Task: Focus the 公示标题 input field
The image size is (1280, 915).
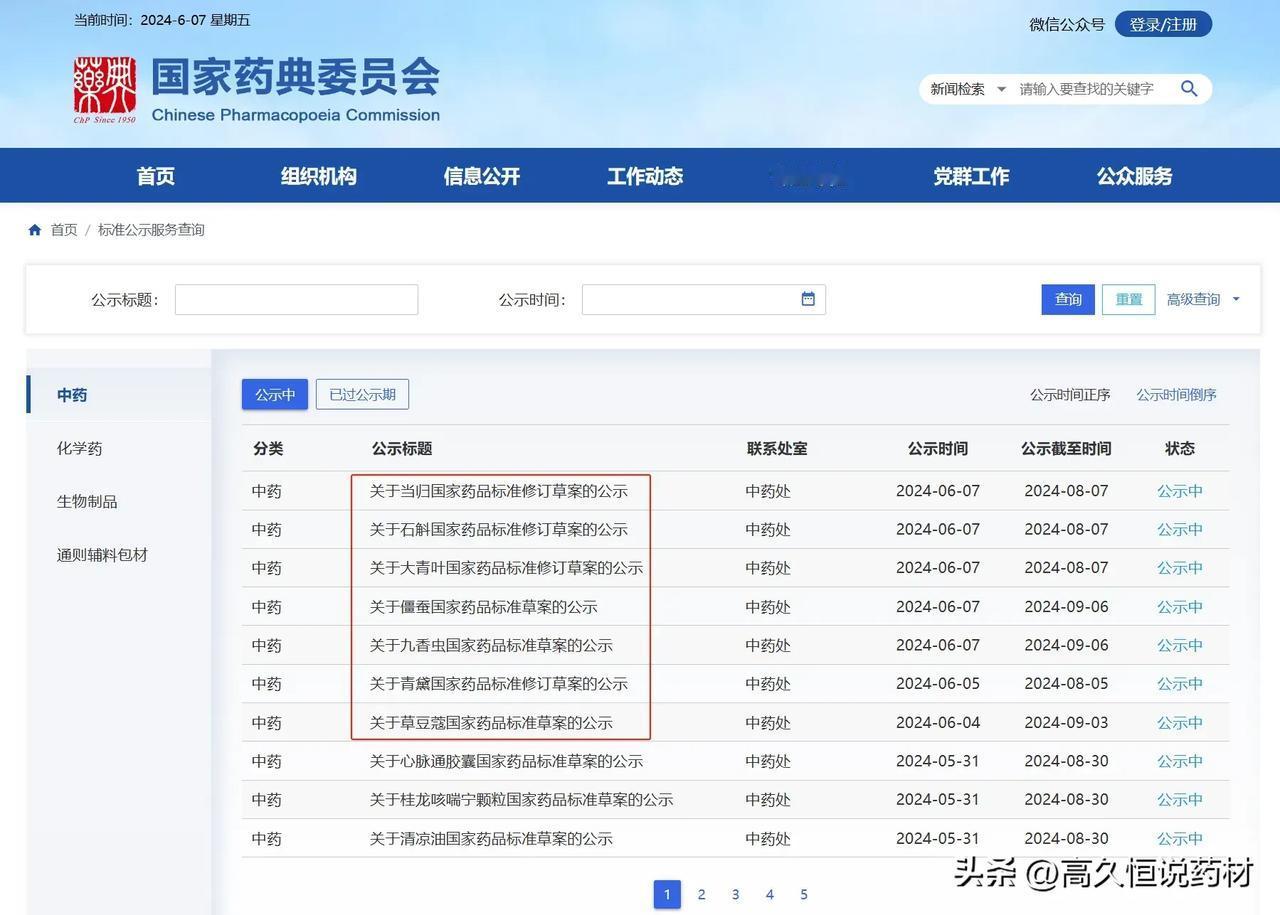Action: (x=296, y=299)
